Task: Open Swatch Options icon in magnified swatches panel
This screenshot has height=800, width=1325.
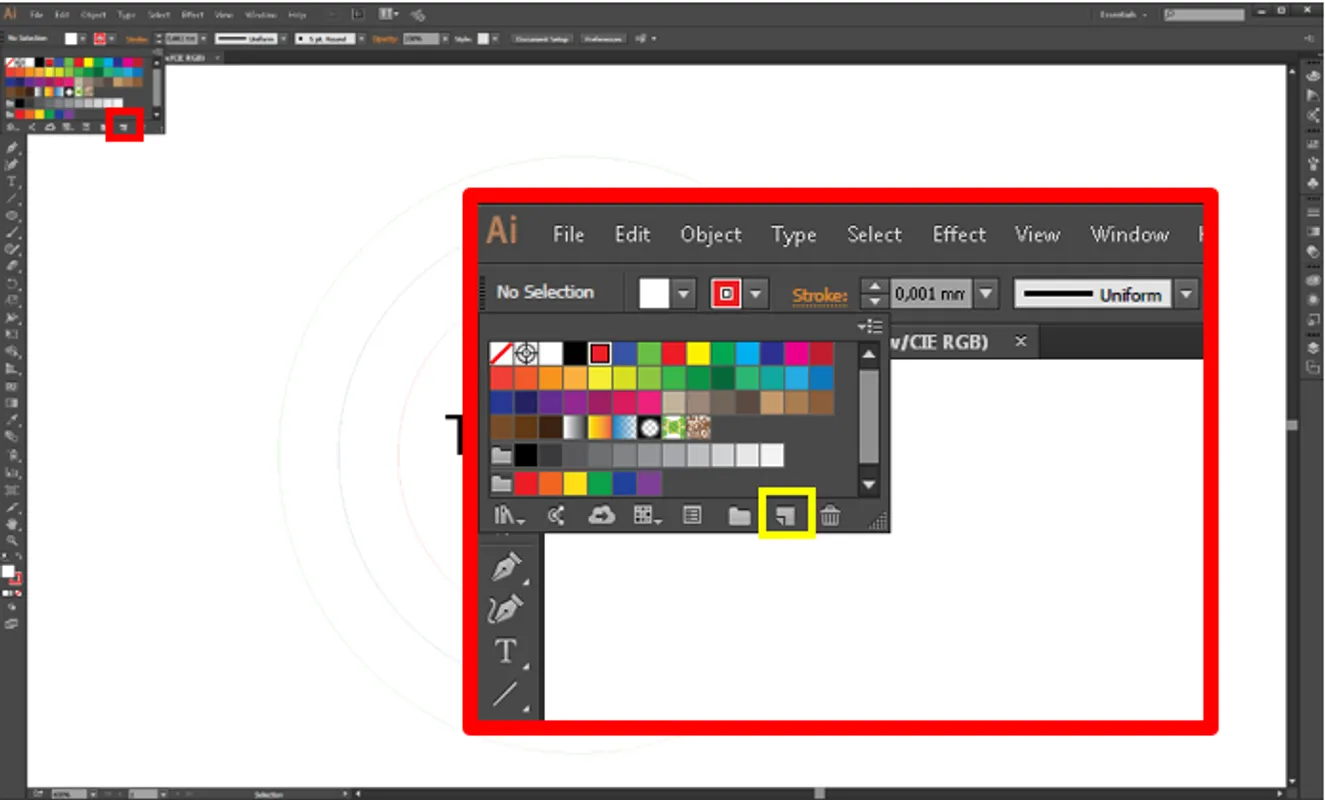Action: pyautogui.click(x=692, y=515)
